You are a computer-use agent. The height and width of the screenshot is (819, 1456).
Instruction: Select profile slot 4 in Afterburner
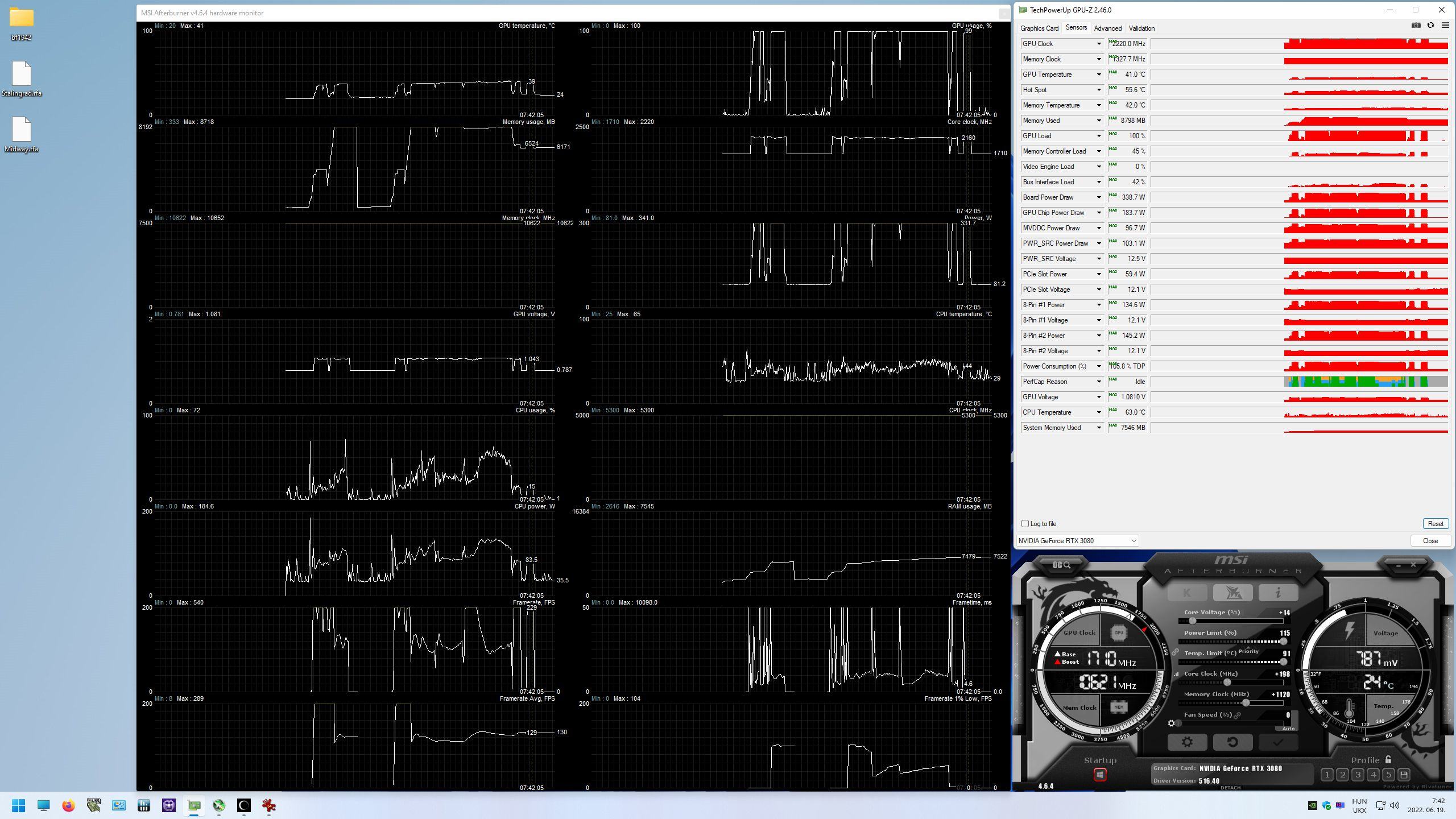point(1373,775)
